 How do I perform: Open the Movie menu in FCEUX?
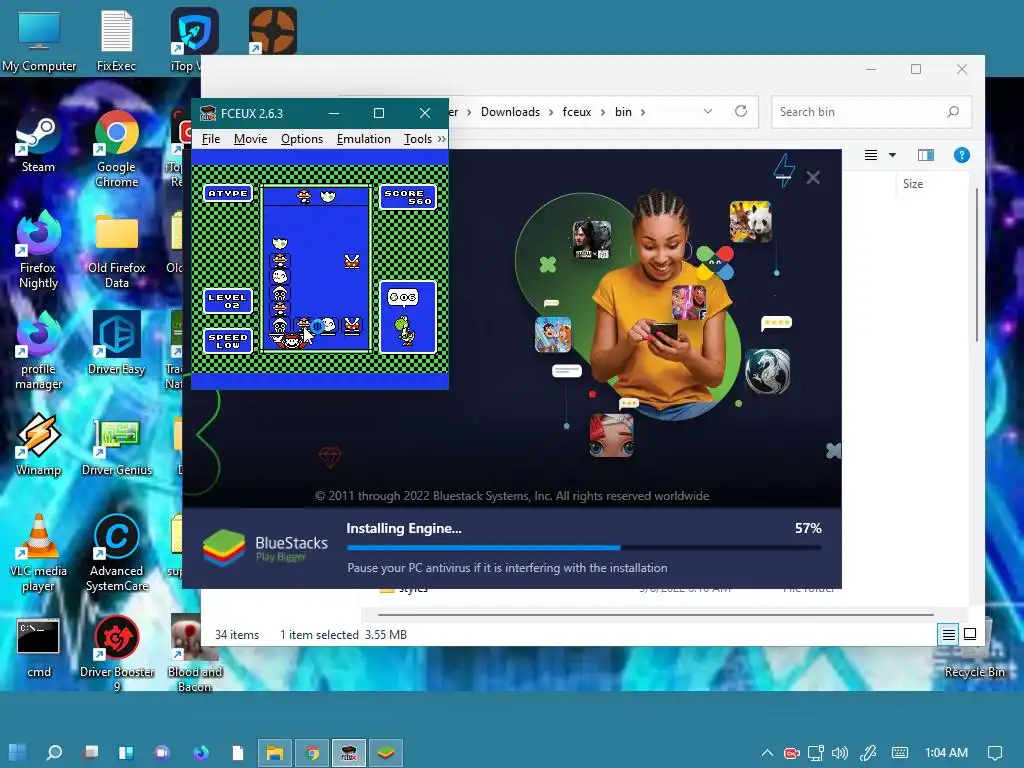point(251,139)
